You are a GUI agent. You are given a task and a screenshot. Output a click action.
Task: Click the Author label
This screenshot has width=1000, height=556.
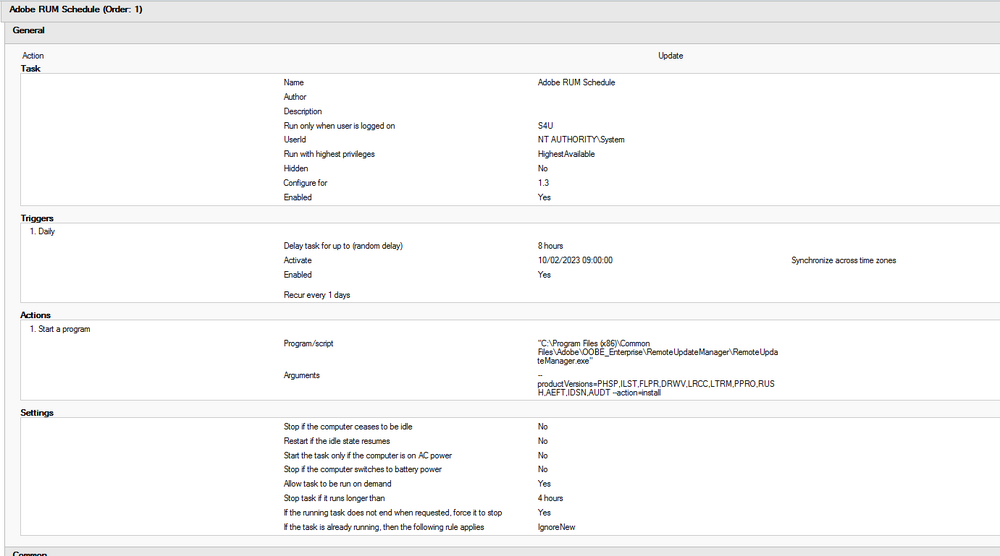pos(295,97)
